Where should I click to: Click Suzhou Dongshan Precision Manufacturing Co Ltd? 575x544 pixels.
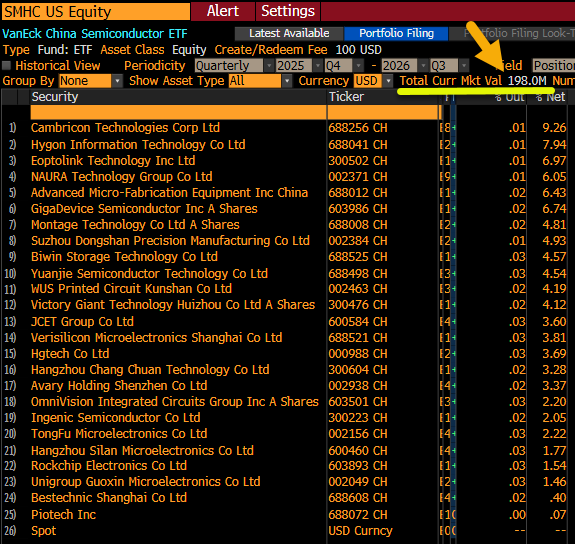[x=171, y=241]
